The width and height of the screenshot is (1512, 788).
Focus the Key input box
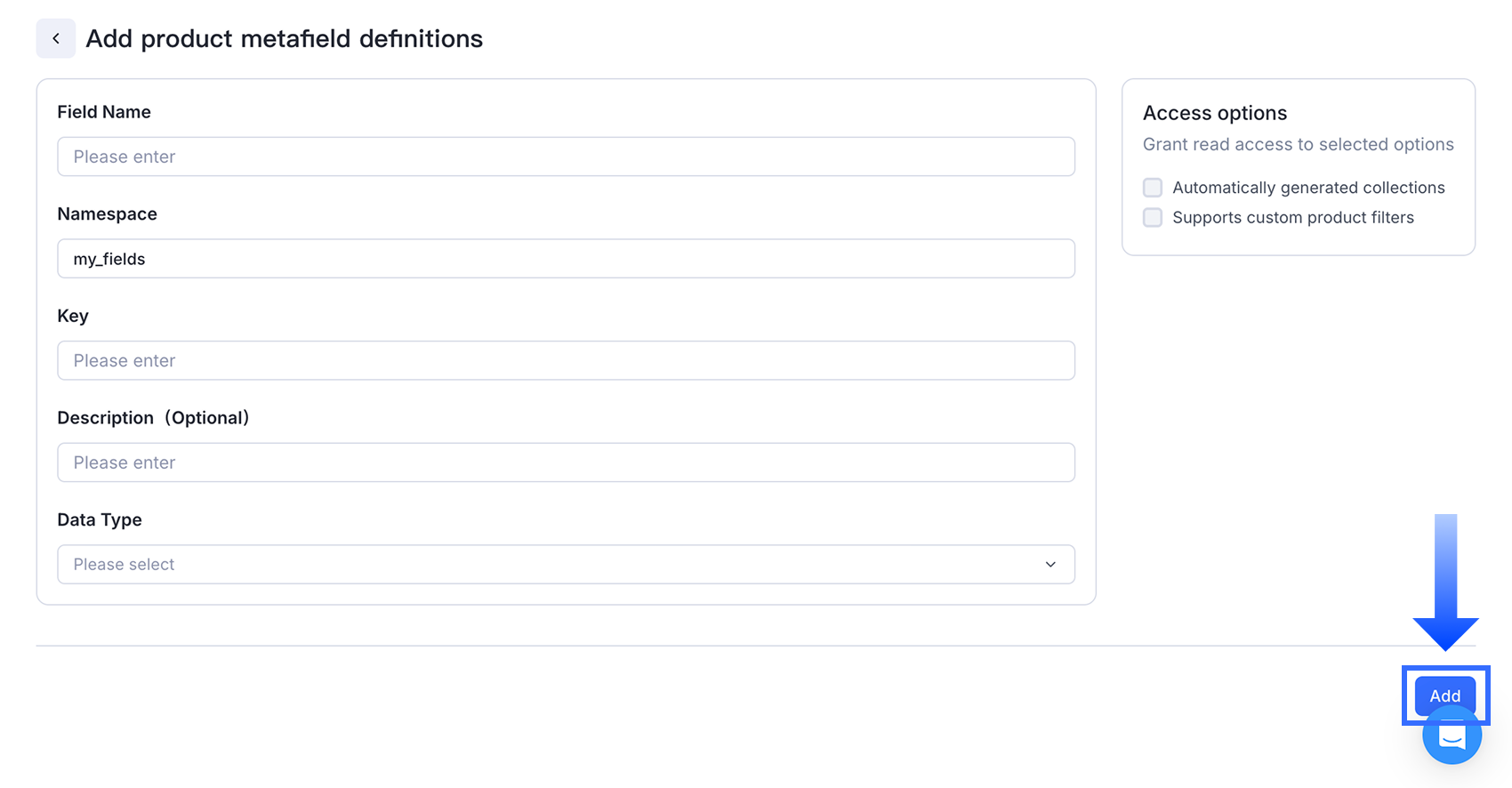coord(567,361)
